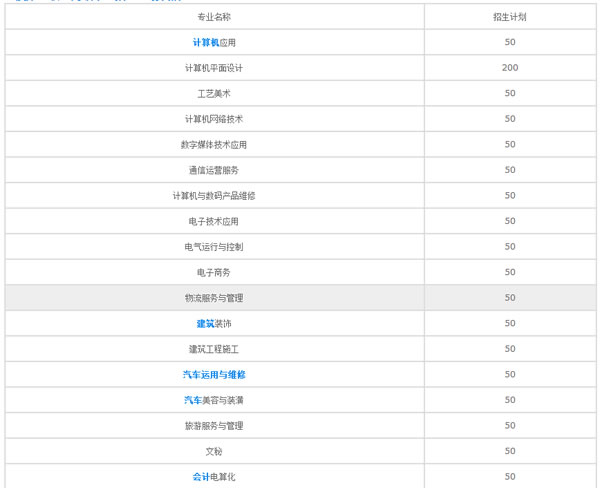This screenshot has width=600, height=488.
Task: Follow the 会计 link in 会计电算化
Action: pos(201,477)
